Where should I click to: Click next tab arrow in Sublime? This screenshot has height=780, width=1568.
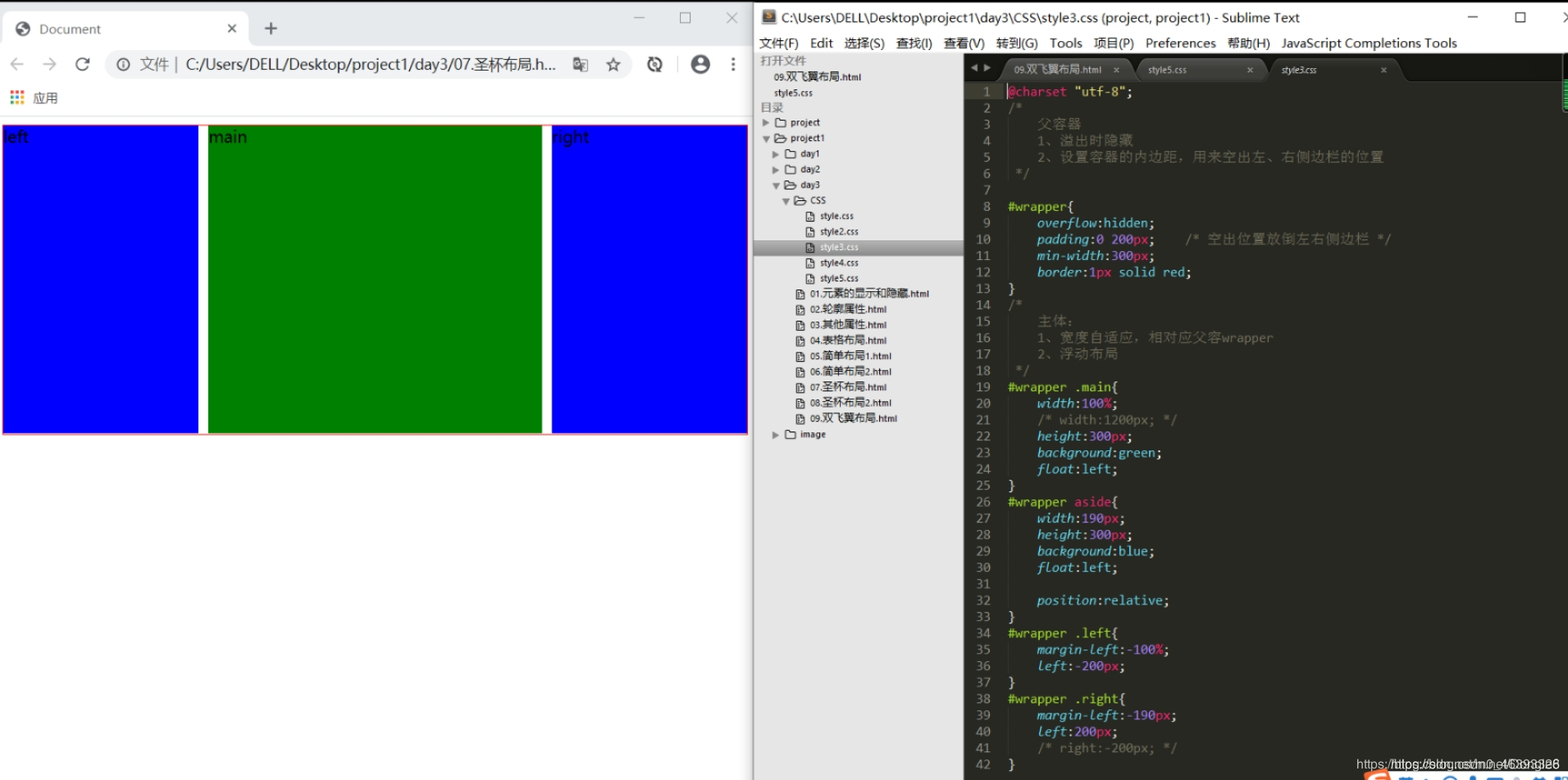(987, 68)
